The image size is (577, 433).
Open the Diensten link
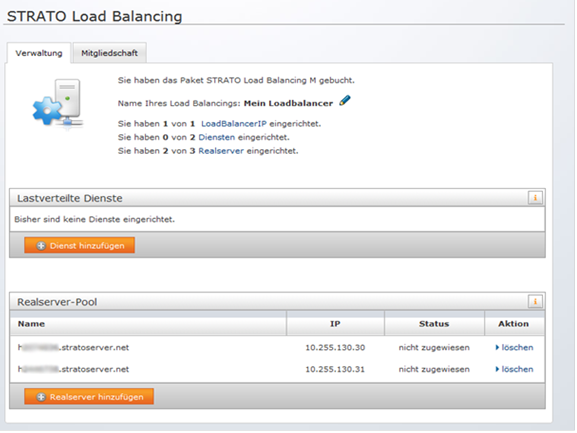pyautogui.click(x=217, y=137)
